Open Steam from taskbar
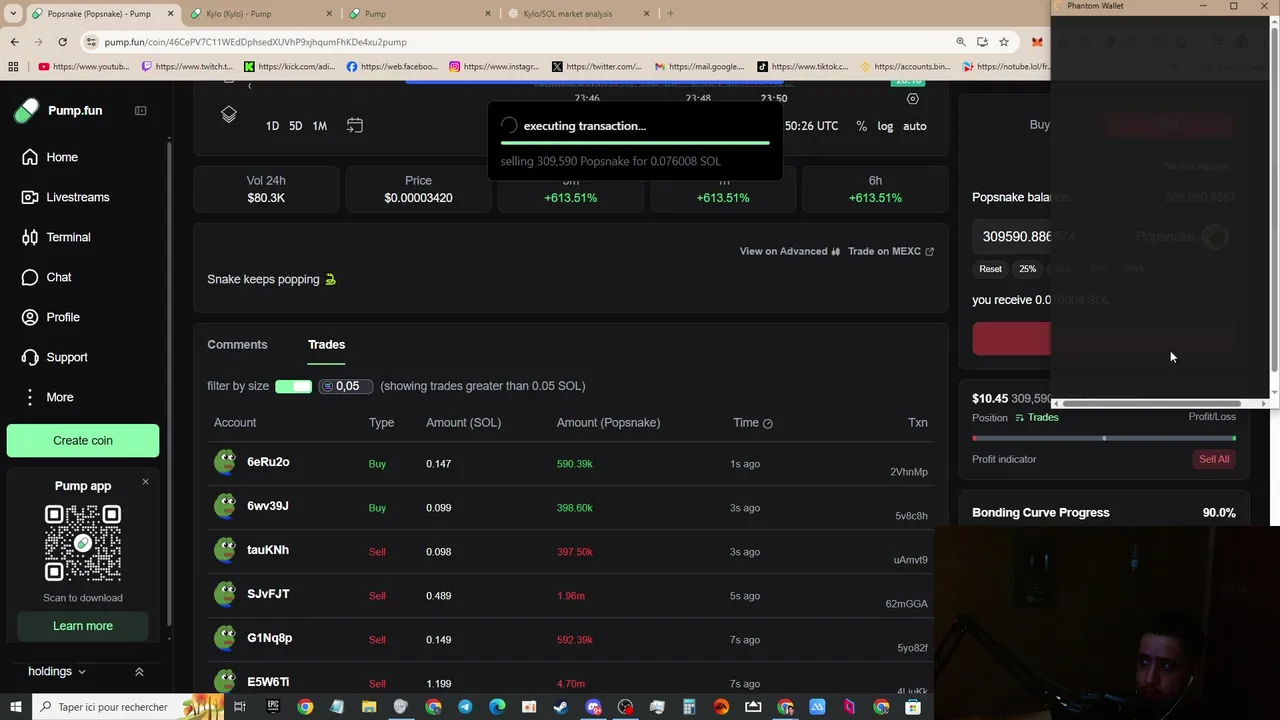The height and width of the screenshot is (720, 1280). tap(561, 707)
